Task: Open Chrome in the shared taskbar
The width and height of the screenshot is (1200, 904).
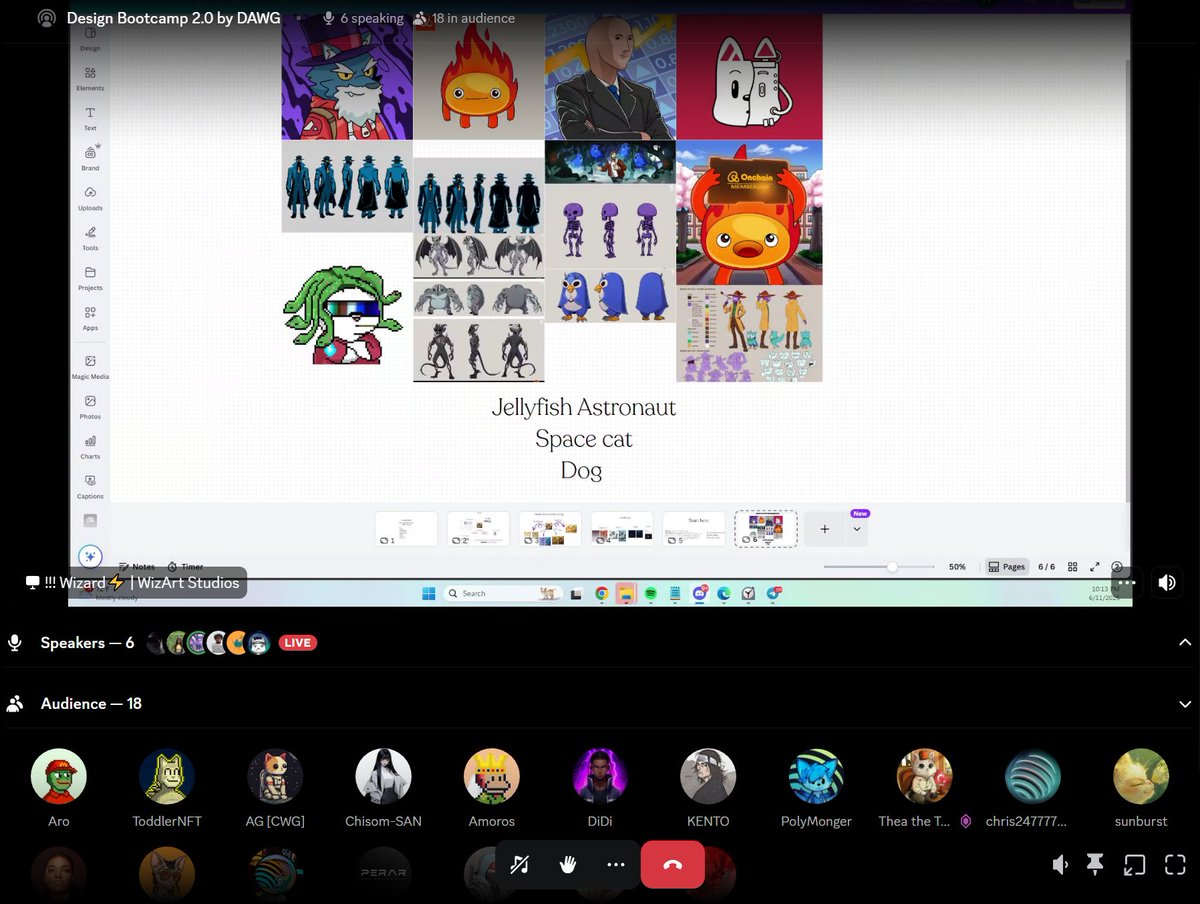Action: pos(602,593)
